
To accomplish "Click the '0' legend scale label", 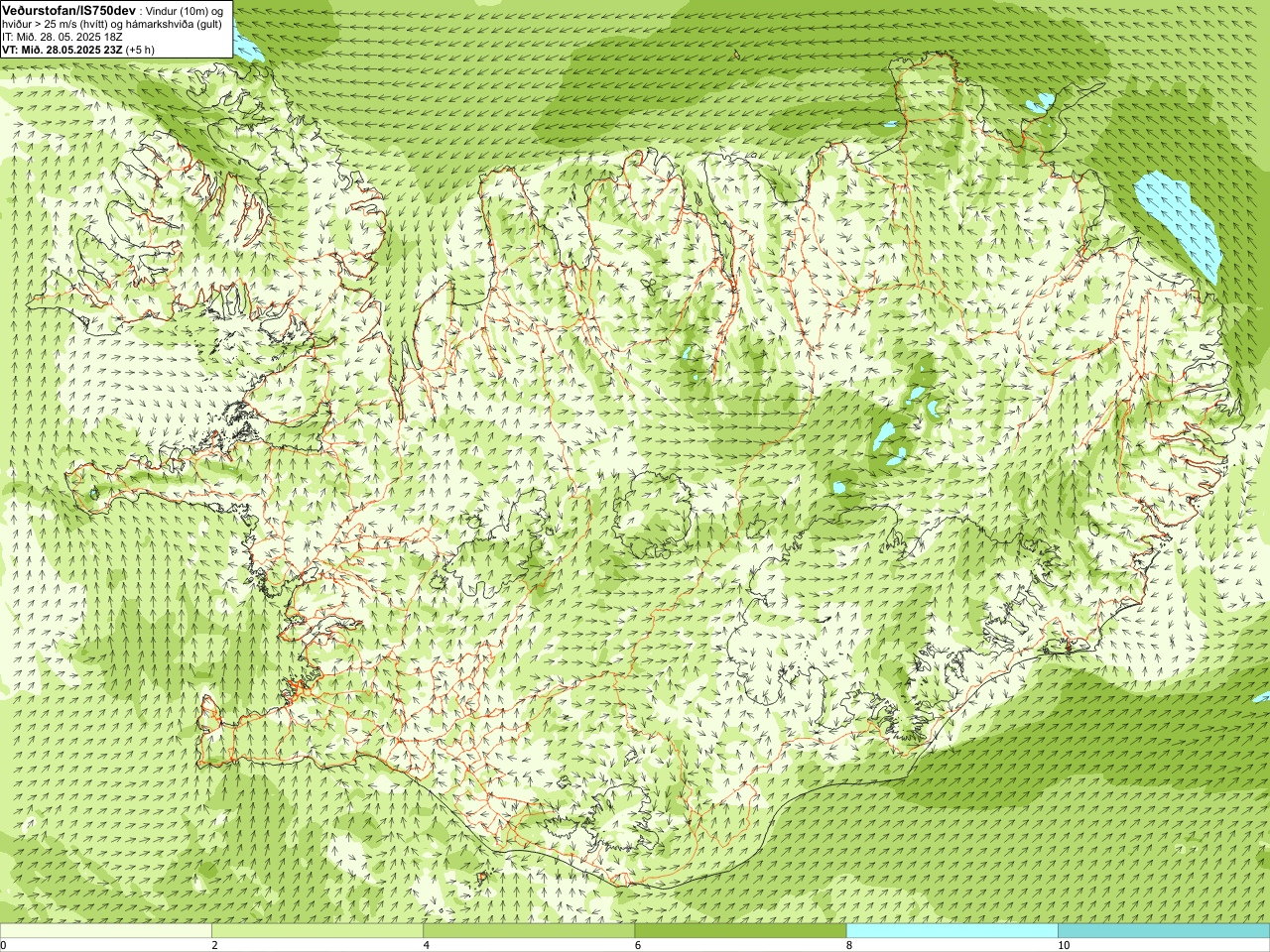I will [x=4, y=945].
